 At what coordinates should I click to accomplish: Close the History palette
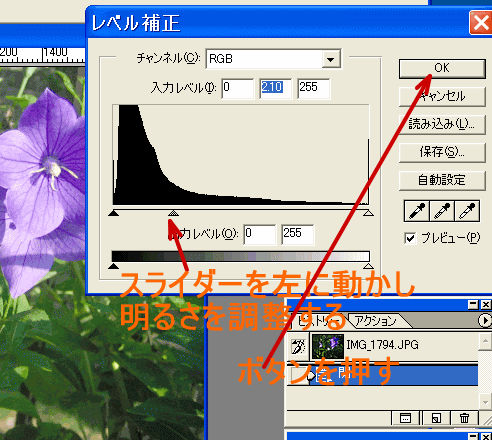[x=486, y=304]
